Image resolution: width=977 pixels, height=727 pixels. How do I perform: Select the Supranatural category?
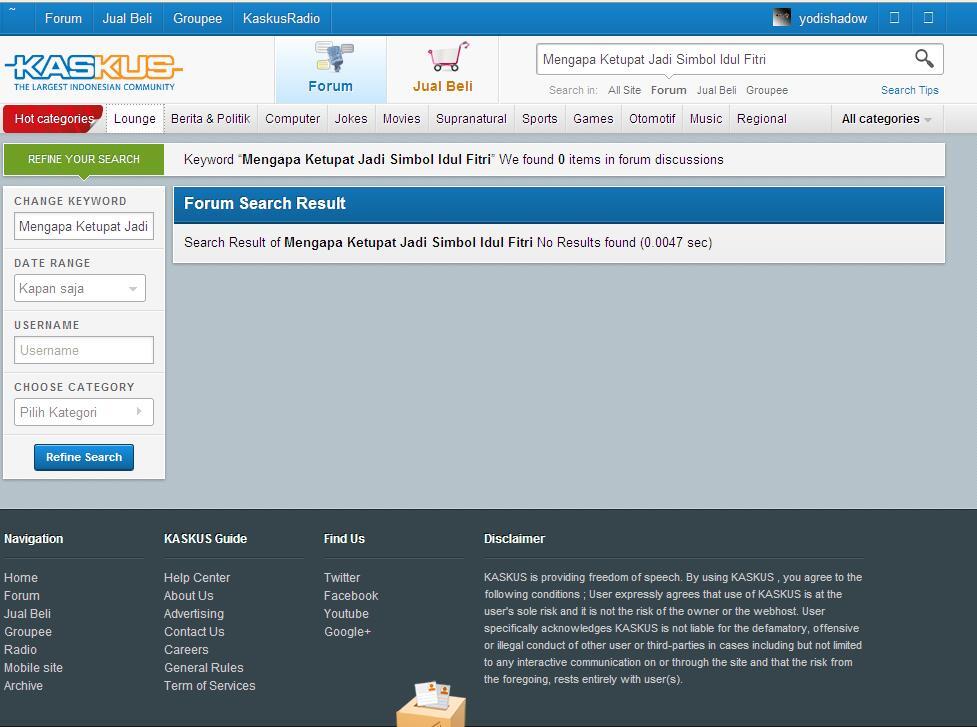coord(471,118)
